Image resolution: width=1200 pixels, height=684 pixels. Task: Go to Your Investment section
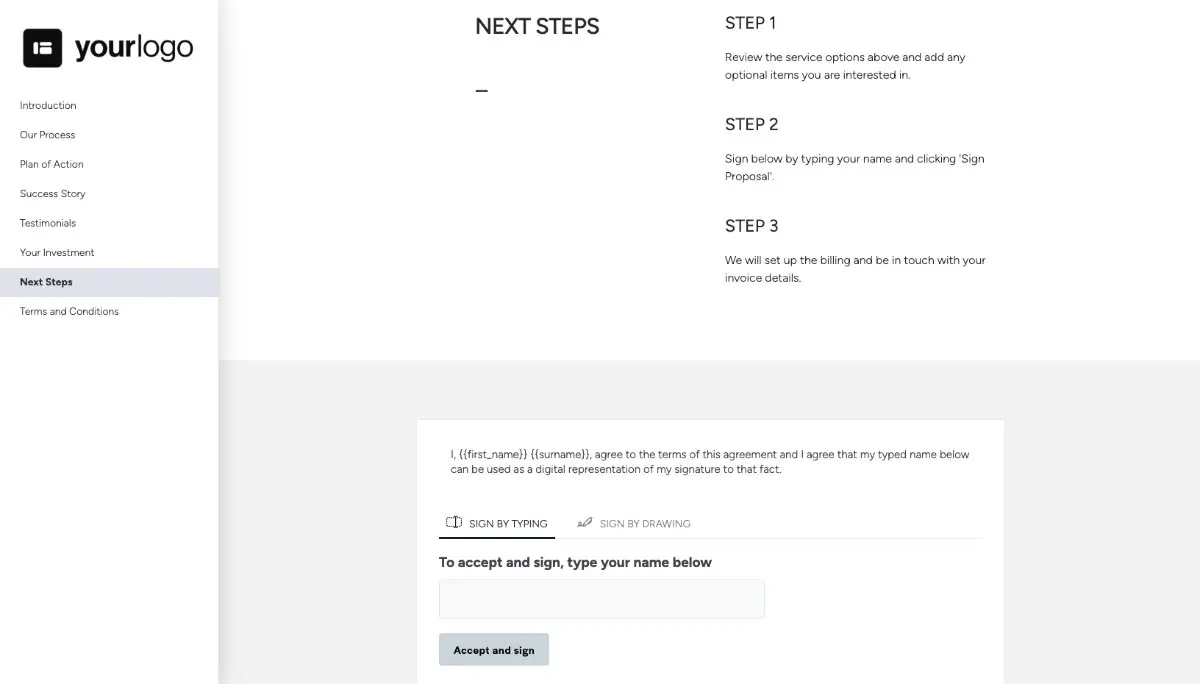point(56,252)
